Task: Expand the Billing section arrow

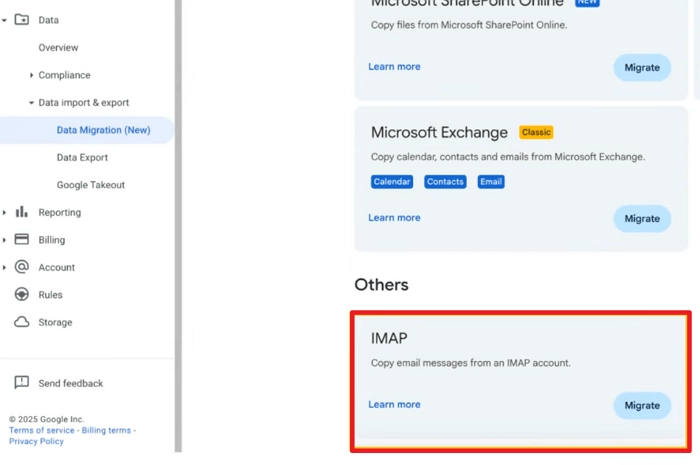Action: pyautogui.click(x=4, y=240)
